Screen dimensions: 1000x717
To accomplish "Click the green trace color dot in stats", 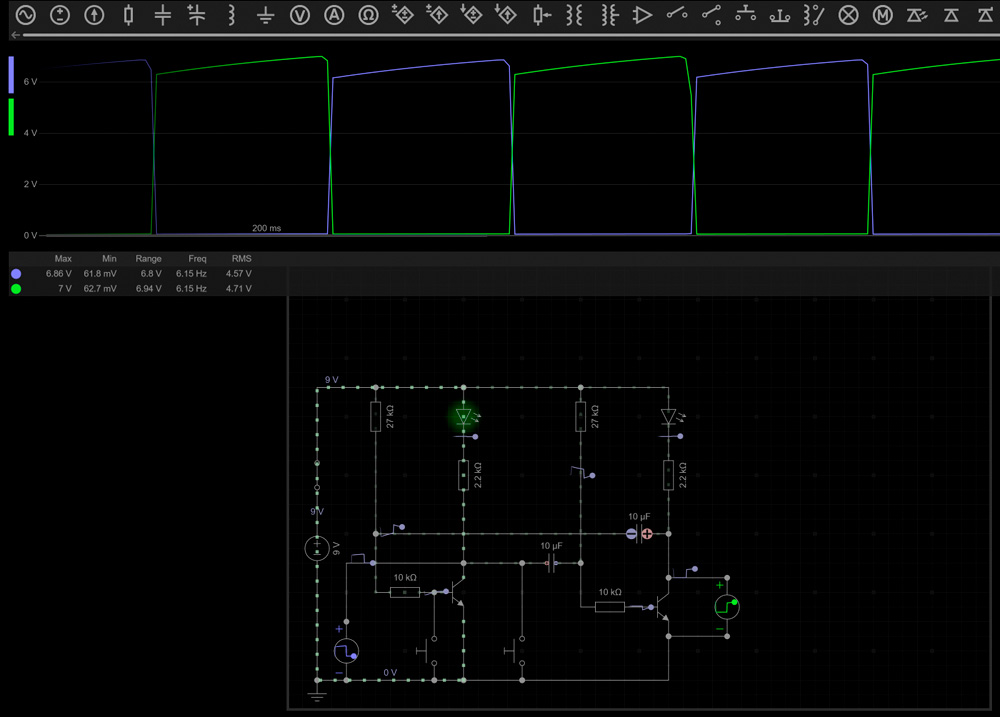I will [16, 289].
